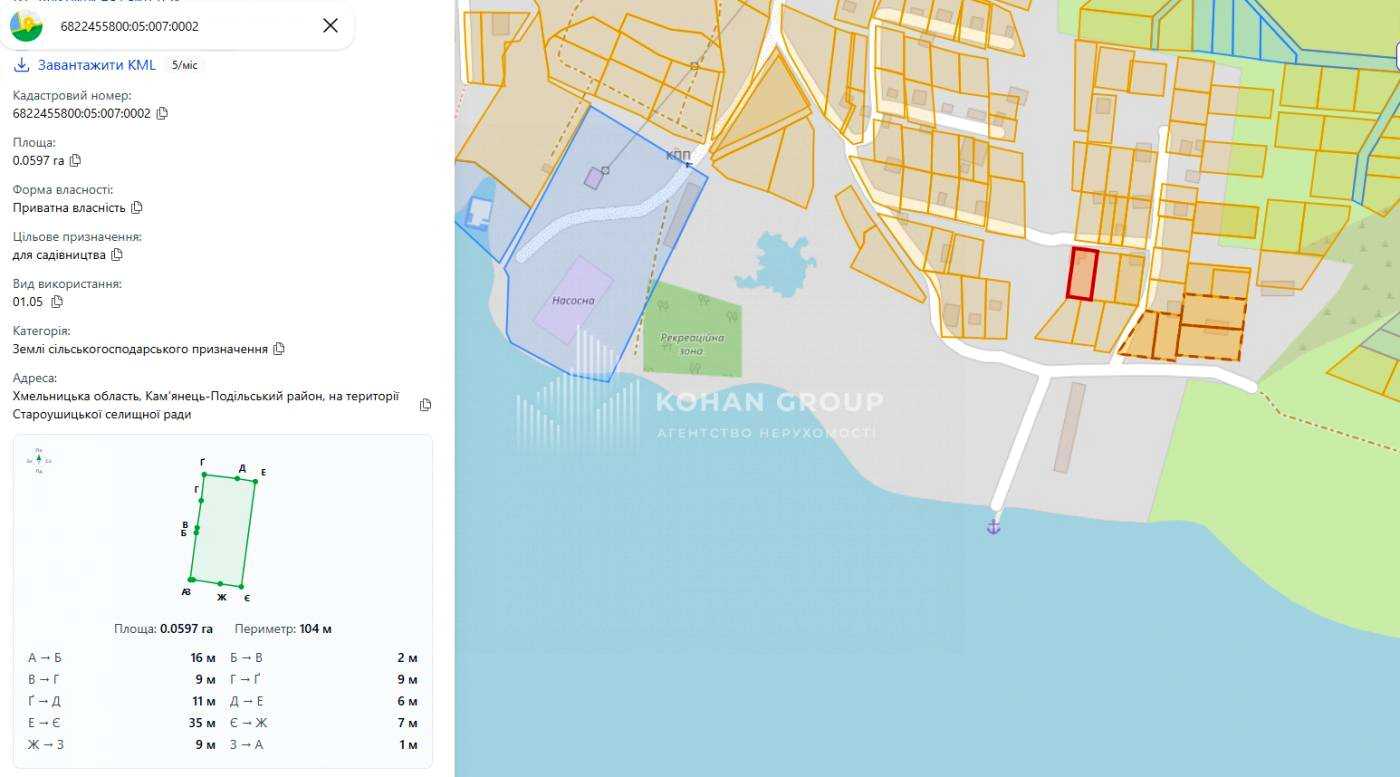Click the download arrow icon beside KML

tap(22, 65)
